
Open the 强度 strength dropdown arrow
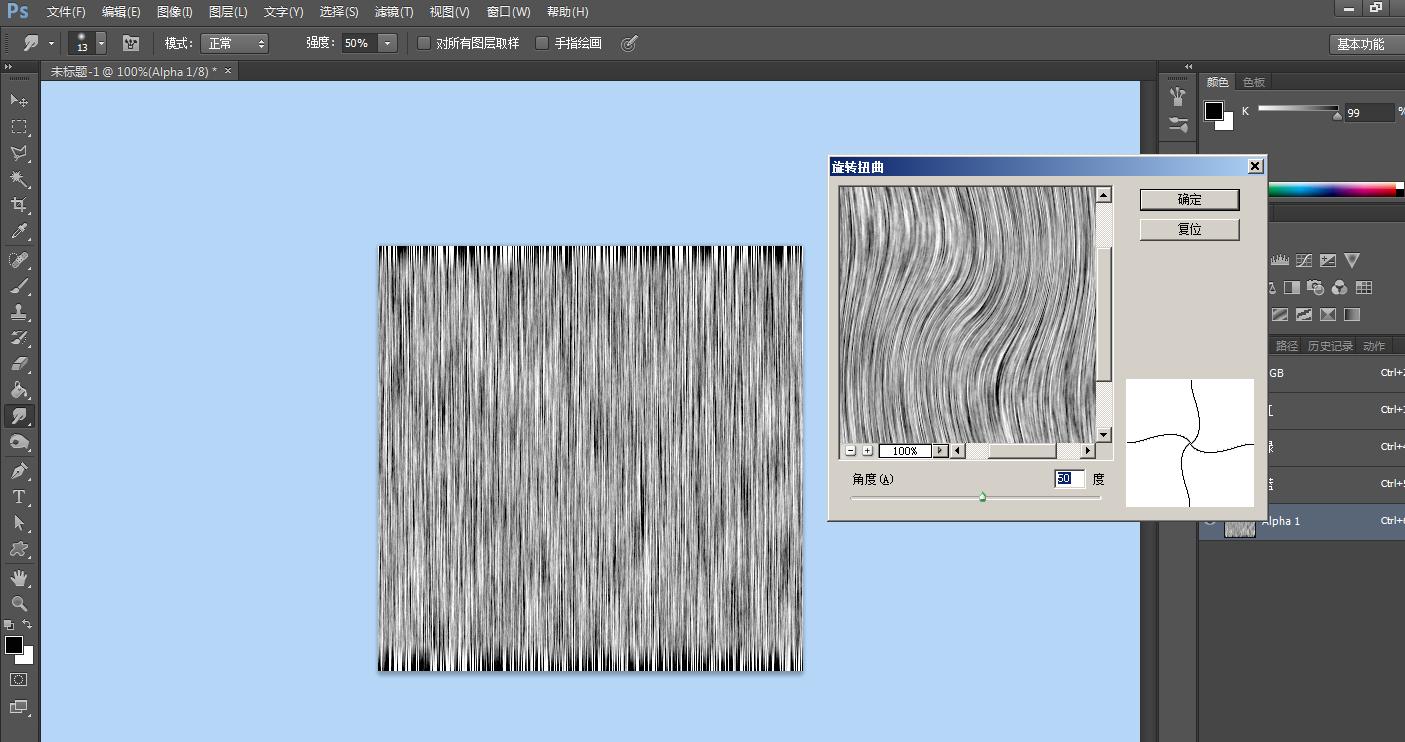[388, 43]
